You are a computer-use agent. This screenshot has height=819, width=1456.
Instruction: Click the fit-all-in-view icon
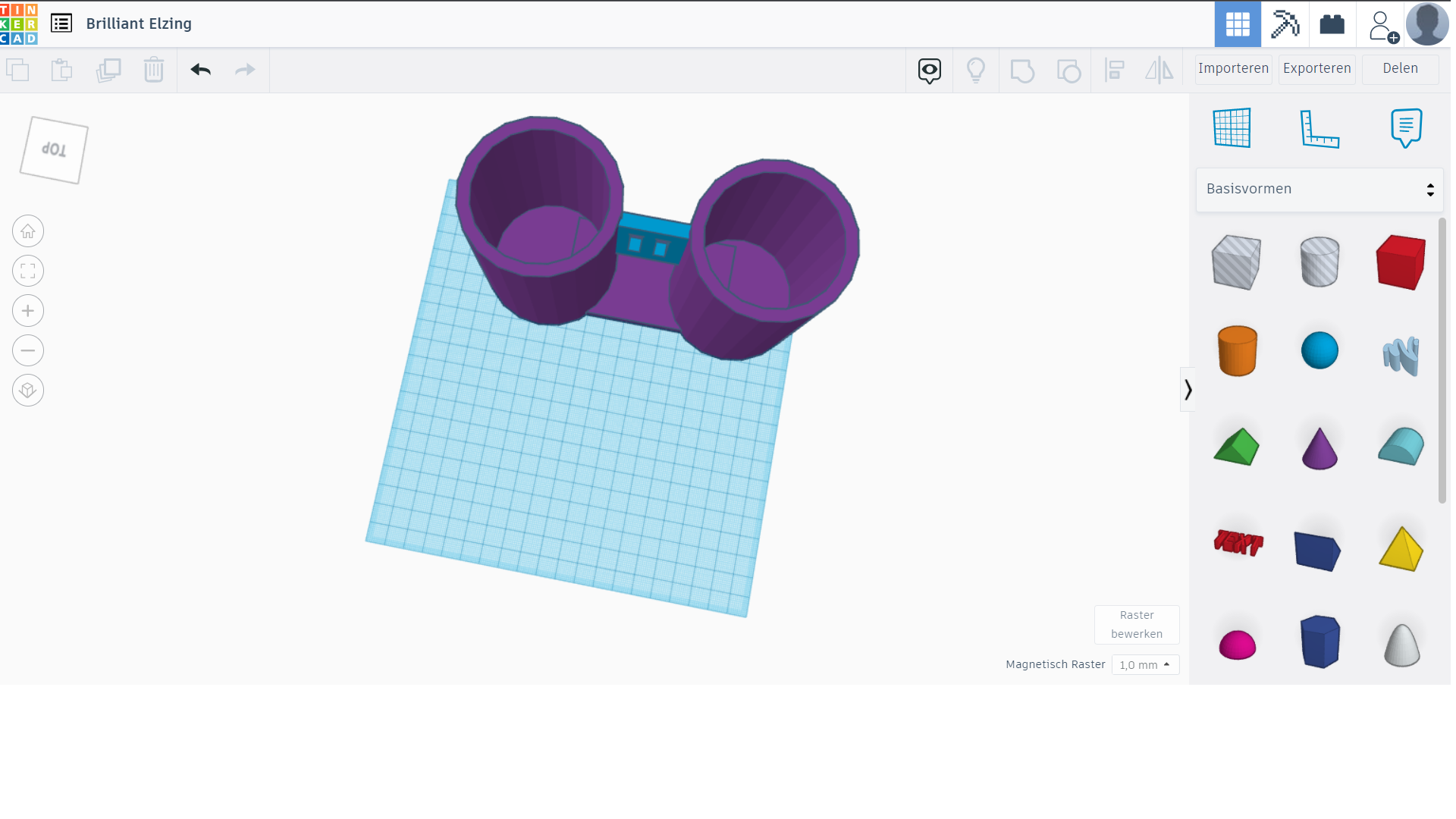coord(28,271)
